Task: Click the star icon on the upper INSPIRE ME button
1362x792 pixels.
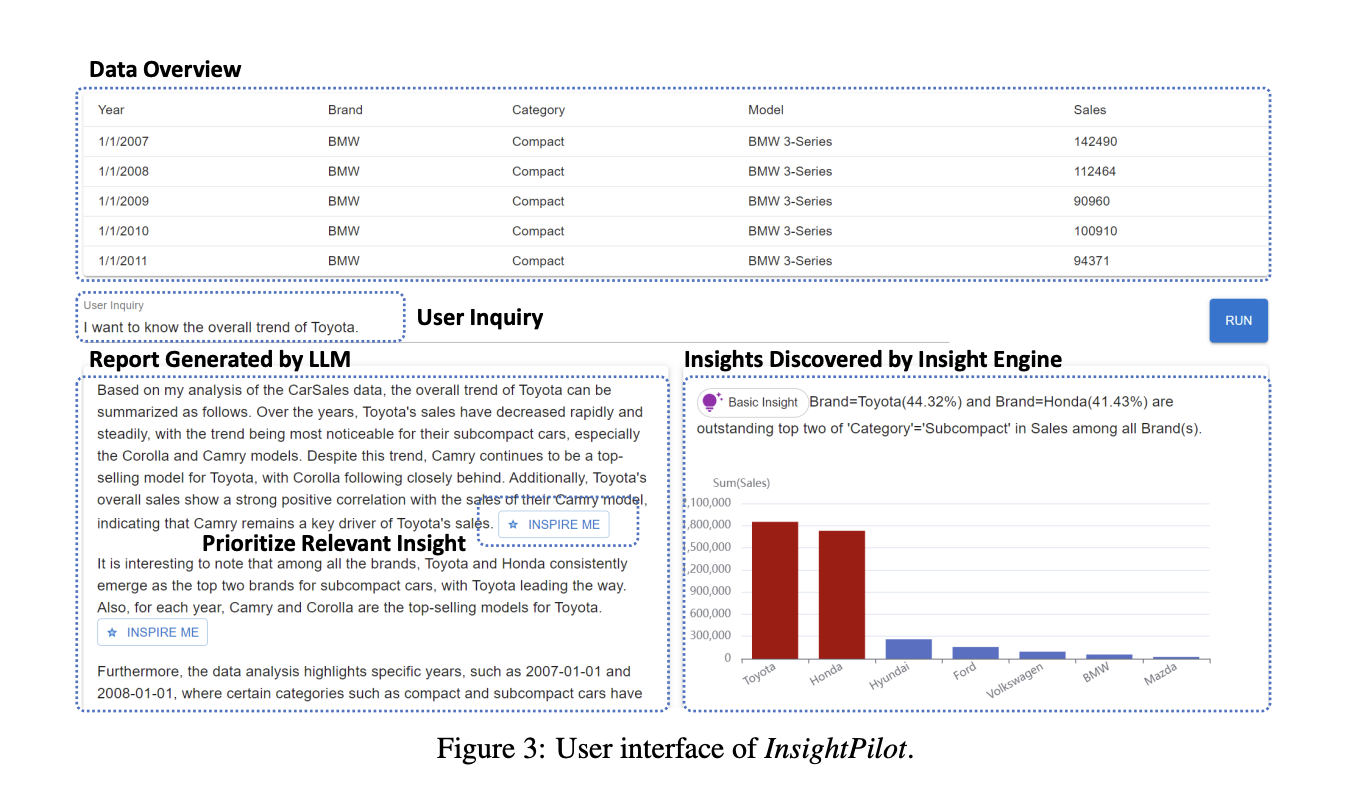Action: point(513,524)
